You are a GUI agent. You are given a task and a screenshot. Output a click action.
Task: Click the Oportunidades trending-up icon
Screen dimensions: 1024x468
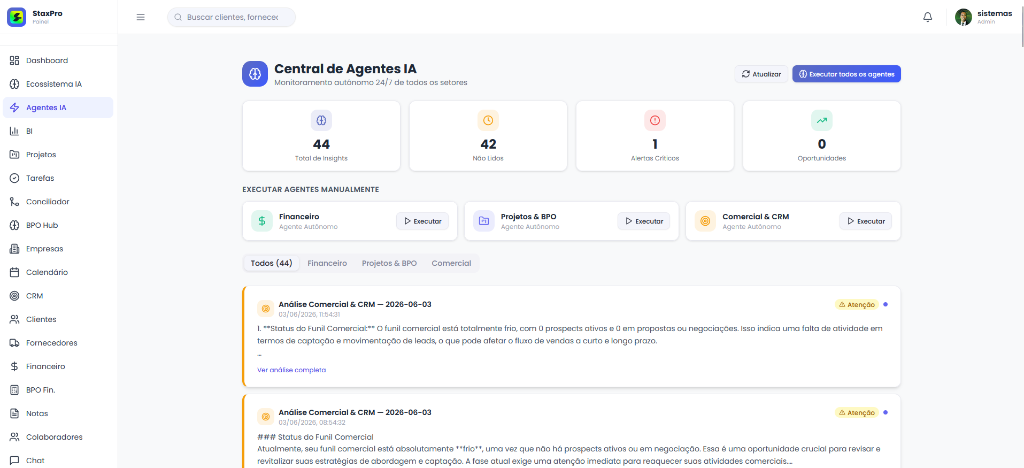(822, 120)
